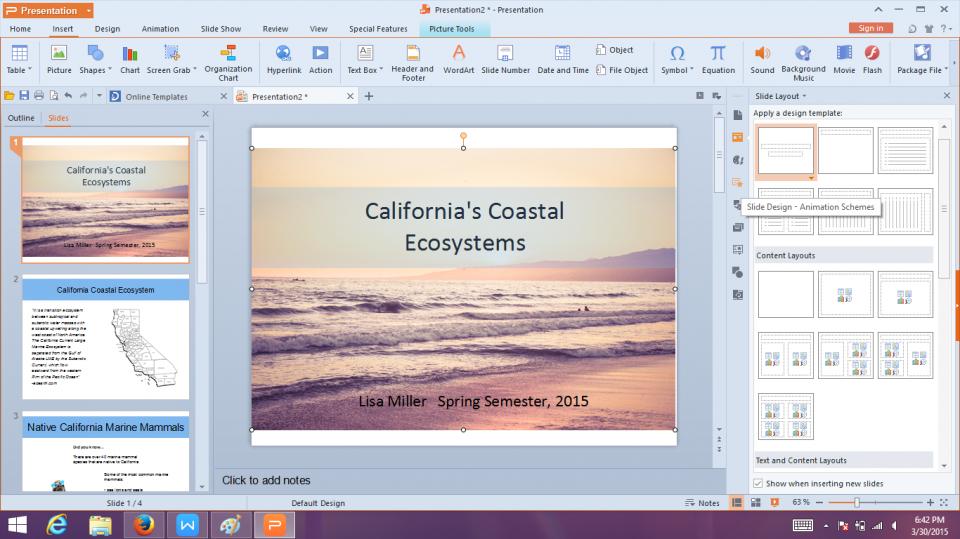This screenshot has height=539, width=960.
Task: Insert a Movie
Action: tap(844, 60)
